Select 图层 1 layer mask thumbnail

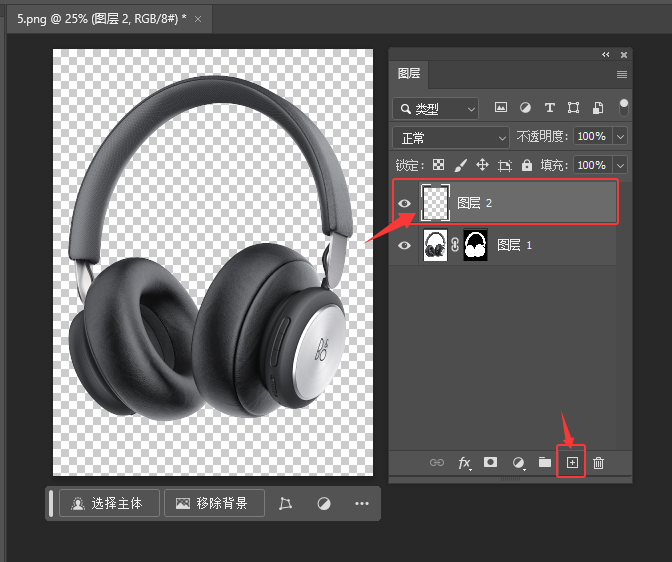475,245
